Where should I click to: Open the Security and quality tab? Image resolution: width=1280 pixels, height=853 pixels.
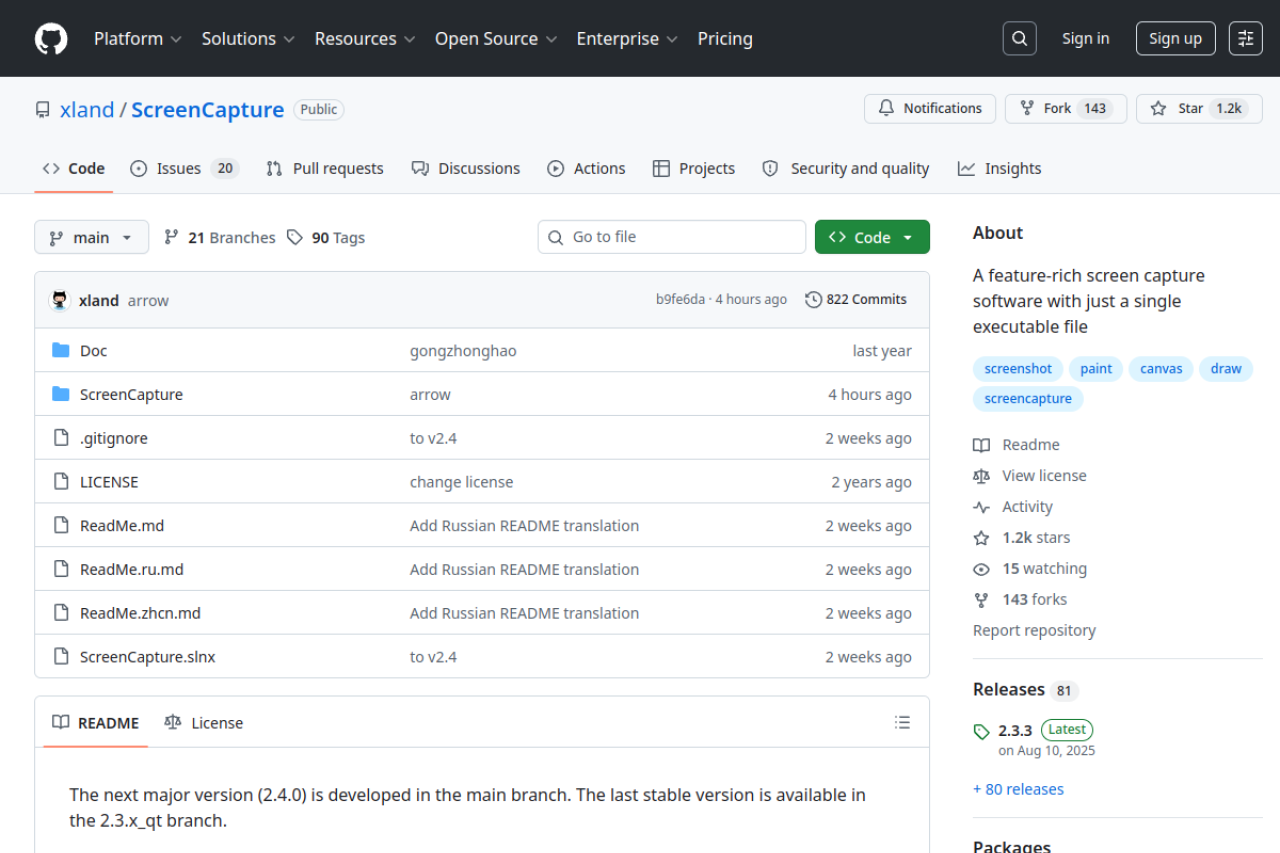click(846, 168)
